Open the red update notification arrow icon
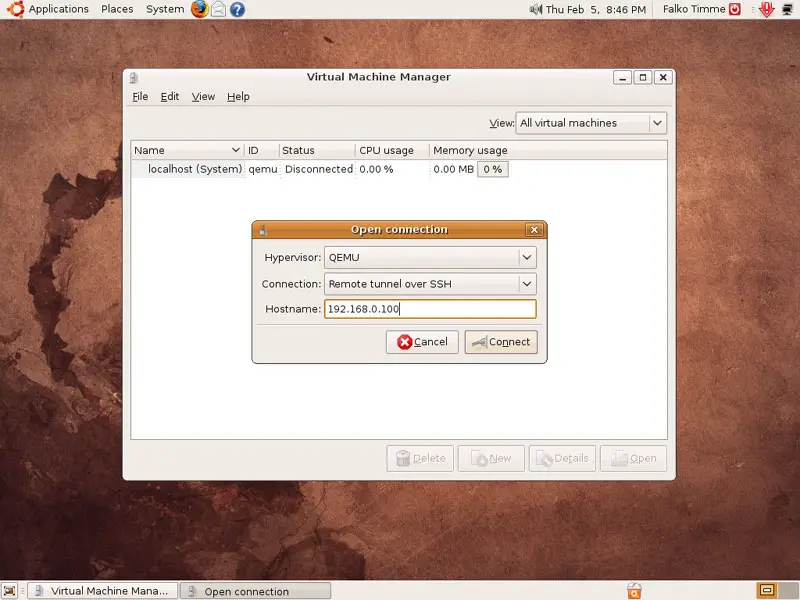Image resolution: width=800 pixels, height=600 pixels. click(766, 9)
